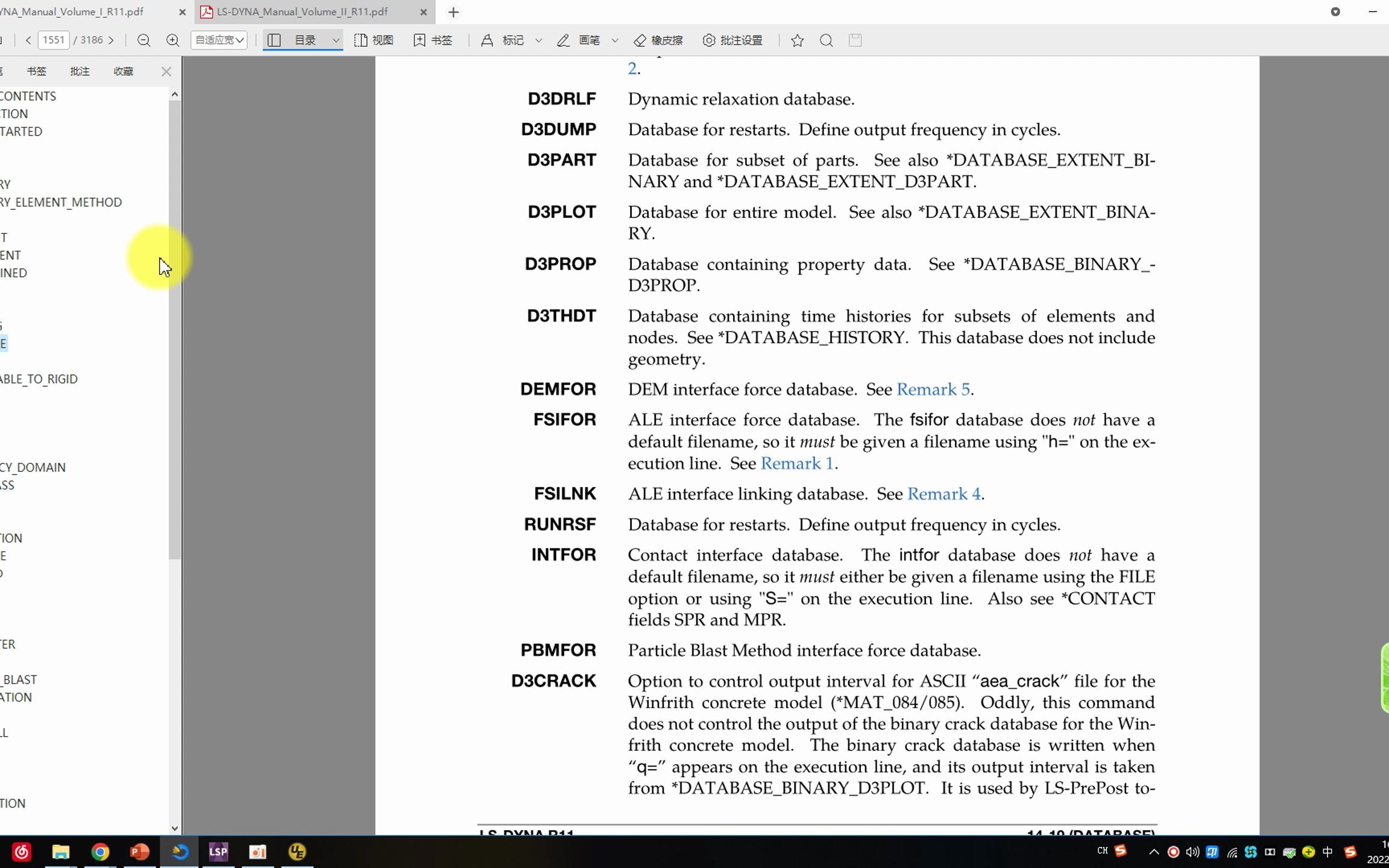Click the star favorite icon in toolbar
This screenshot has width=1389, height=868.
[797, 40]
